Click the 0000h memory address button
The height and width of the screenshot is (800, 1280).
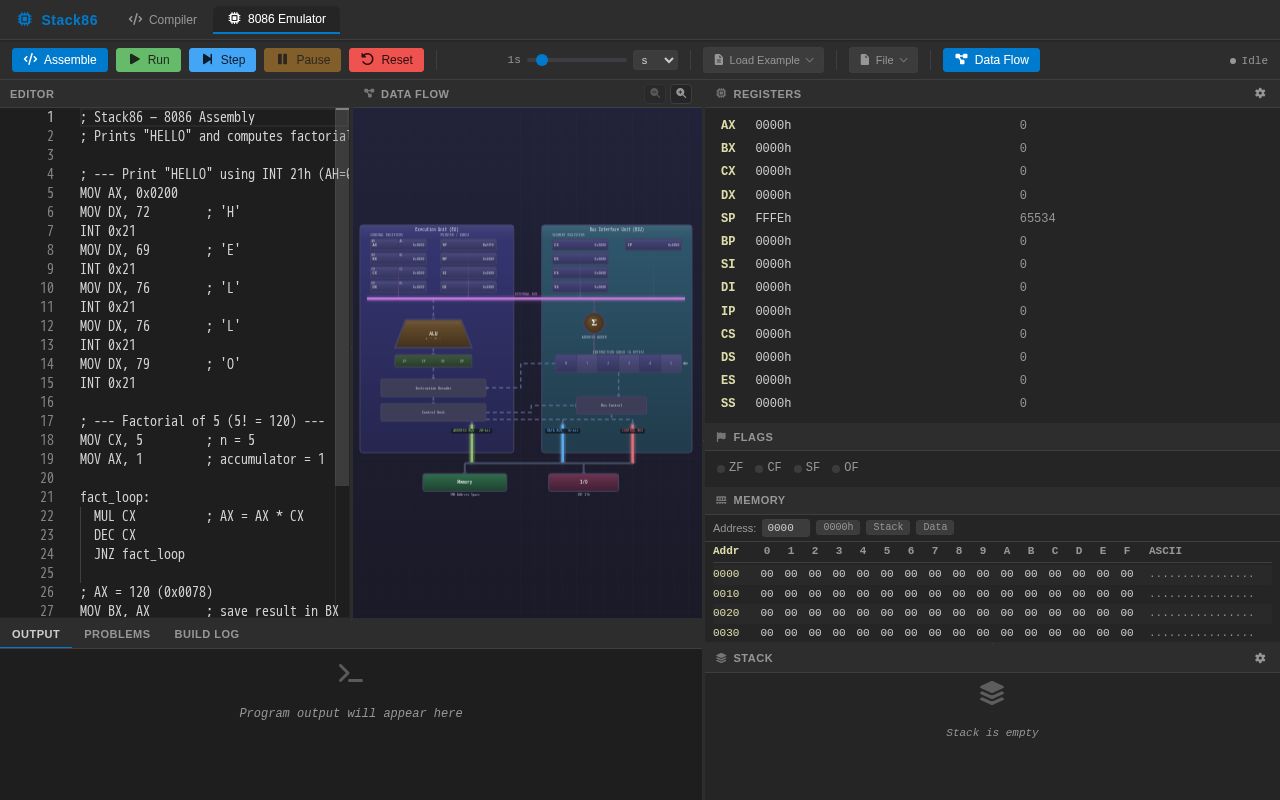tap(838, 527)
